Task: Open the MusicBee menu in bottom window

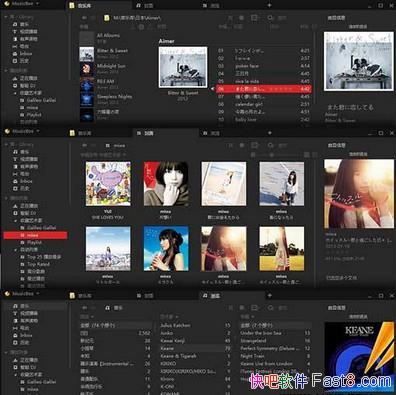Action: click(22, 294)
